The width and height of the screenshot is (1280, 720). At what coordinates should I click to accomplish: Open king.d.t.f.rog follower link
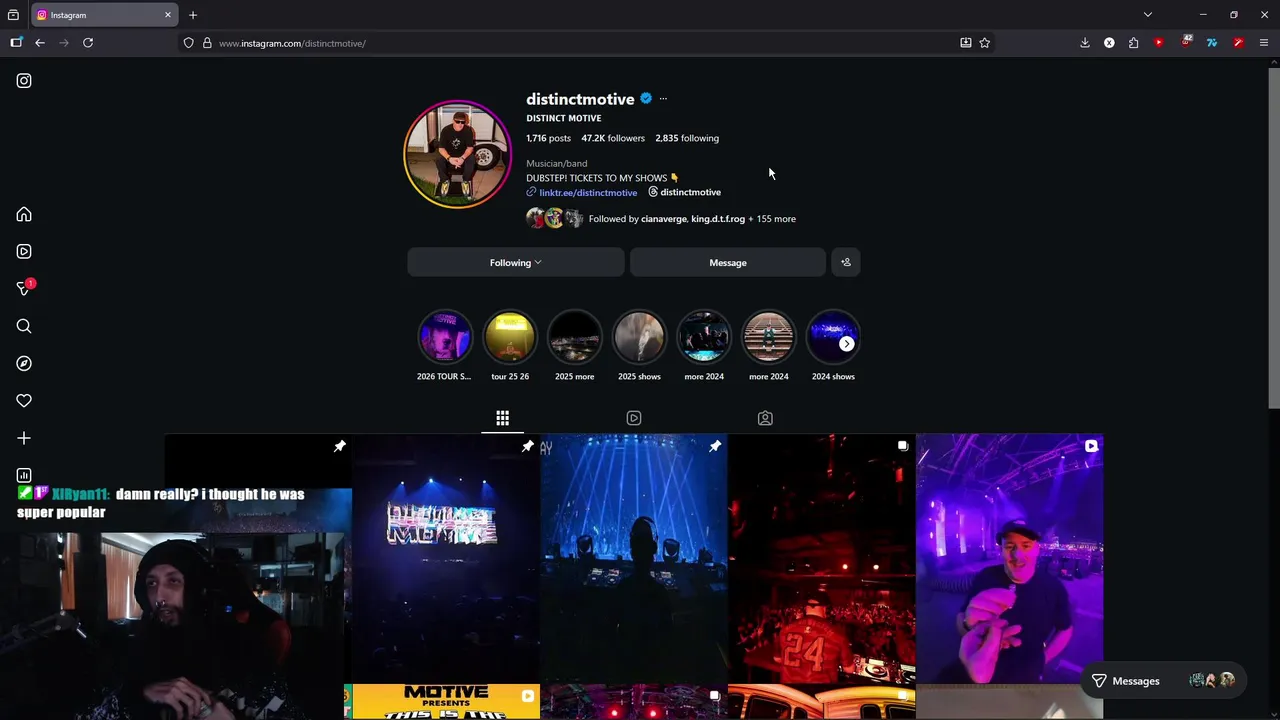tap(718, 219)
